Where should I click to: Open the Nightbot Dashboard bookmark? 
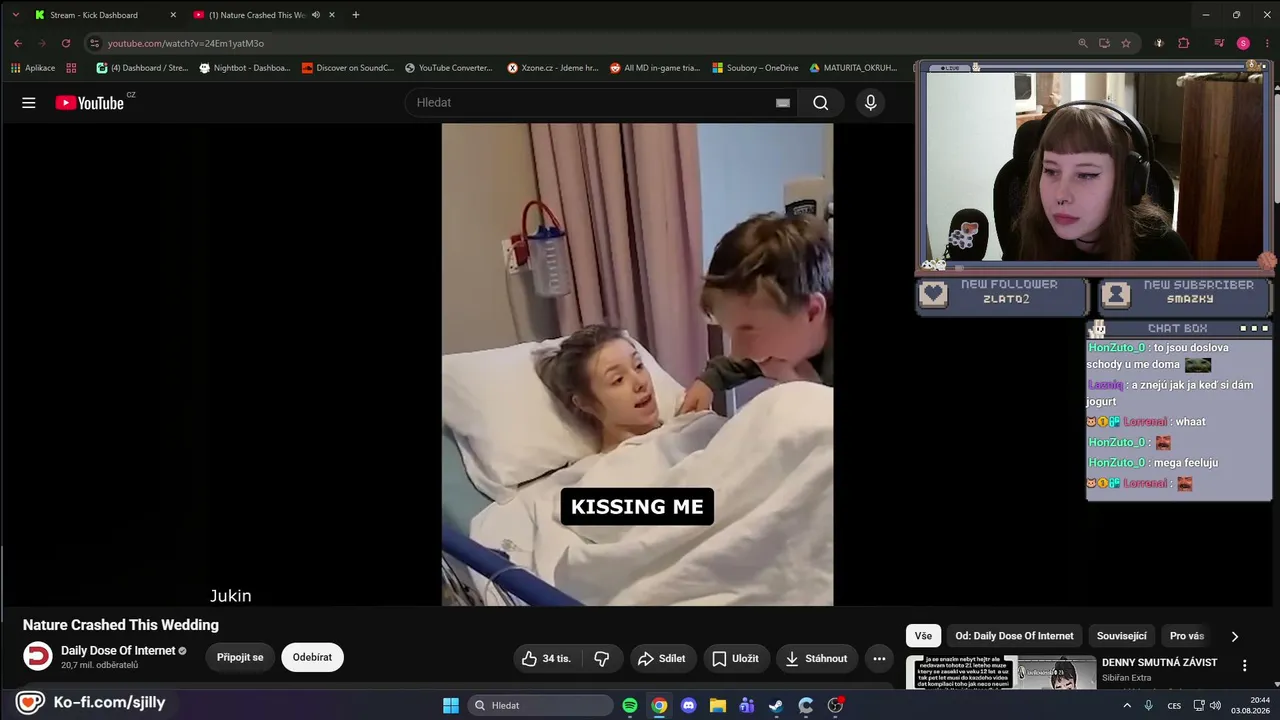tap(245, 68)
